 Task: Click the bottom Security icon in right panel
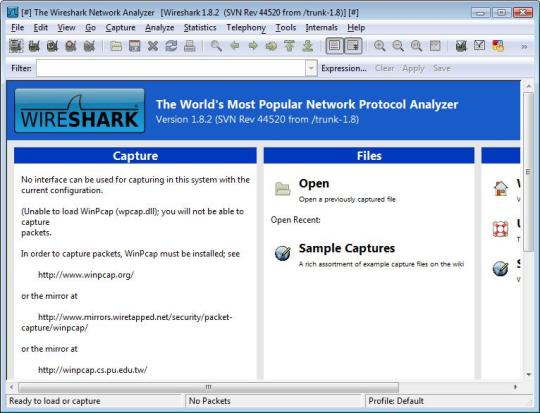(500, 268)
